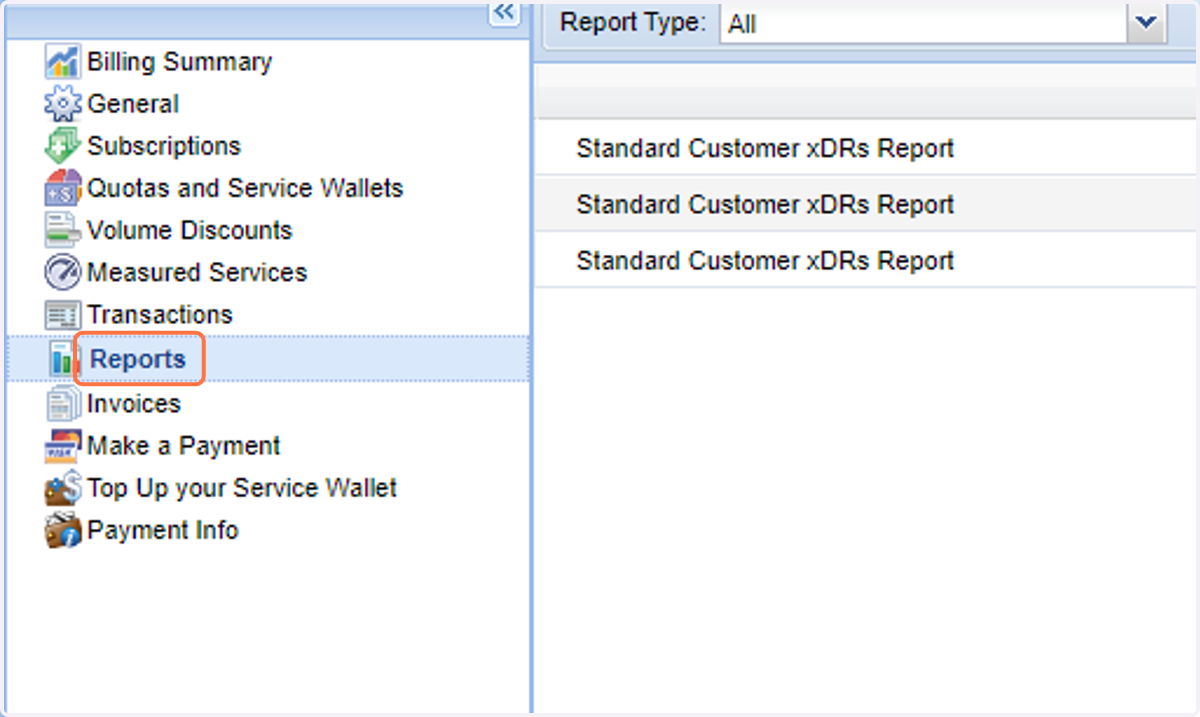Screen dimensions: 1200x717
Task: Click the Invoices document icon
Action: 62,404
